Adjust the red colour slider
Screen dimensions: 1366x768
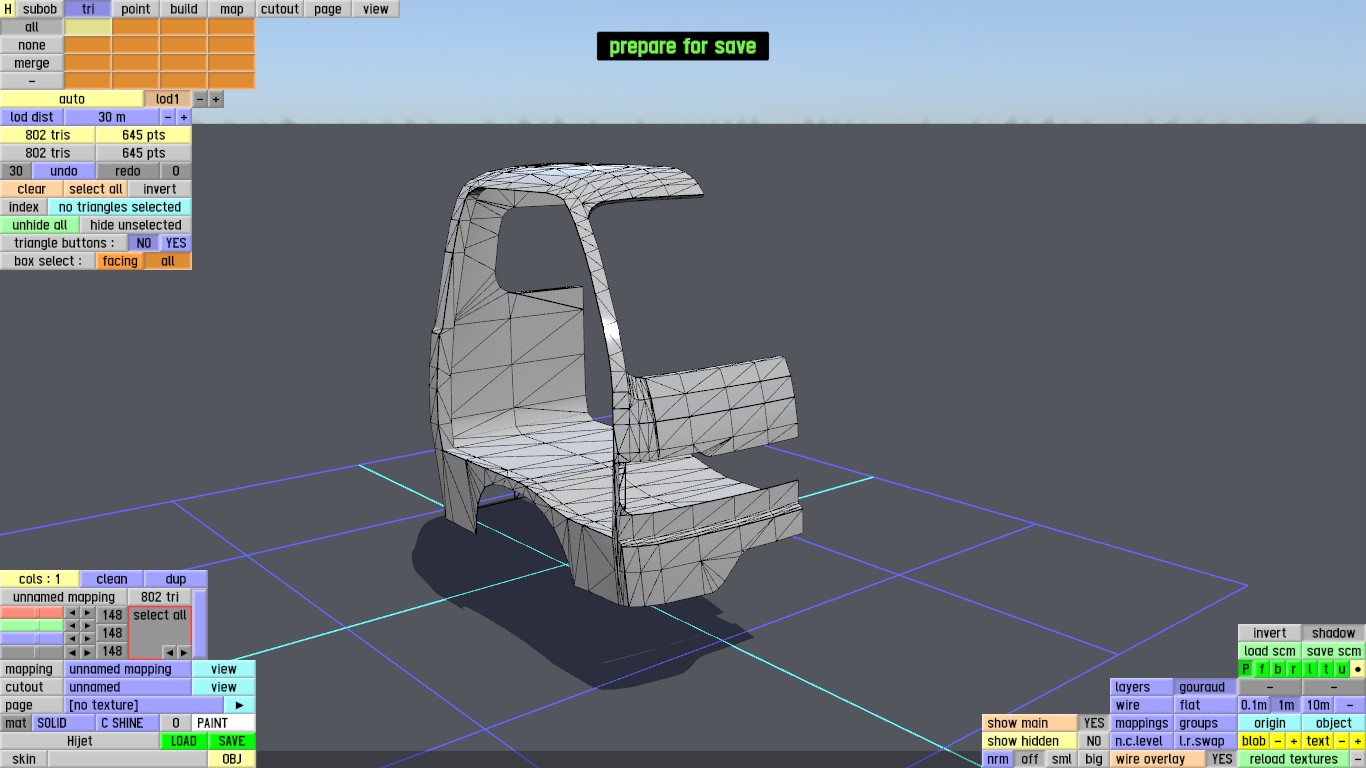(32, 613)
